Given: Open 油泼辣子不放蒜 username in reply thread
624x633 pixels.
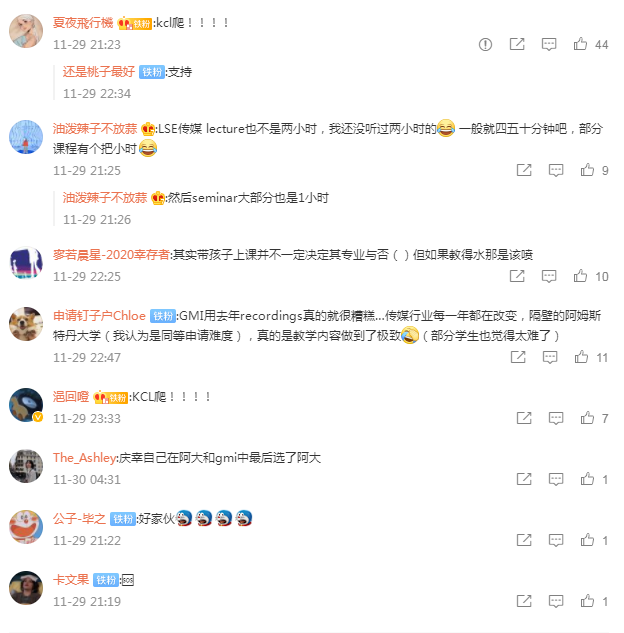Looking at the screenshot, I should click(105, 198).
